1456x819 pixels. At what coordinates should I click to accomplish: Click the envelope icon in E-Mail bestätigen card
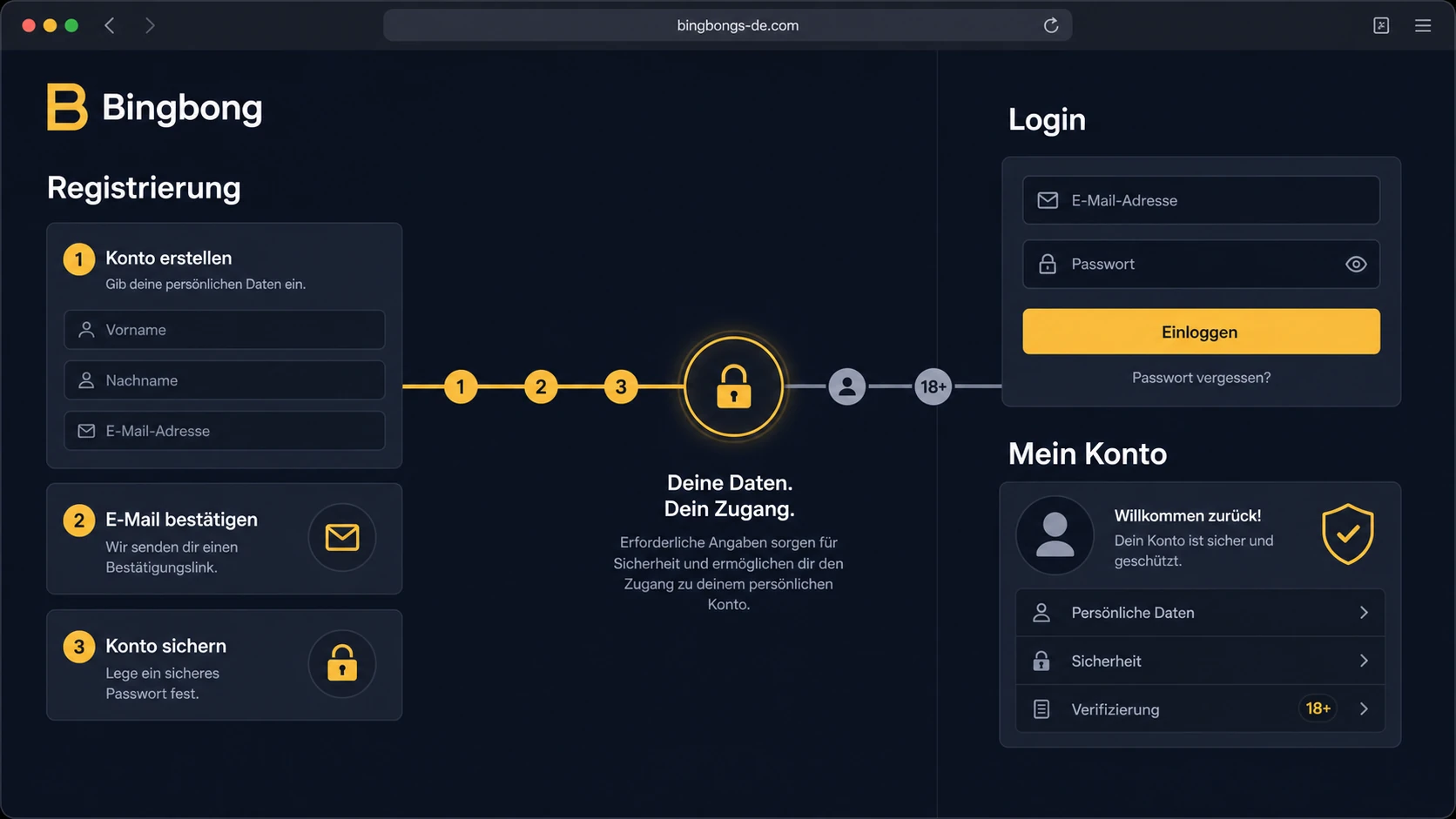(x=342, y=537)
